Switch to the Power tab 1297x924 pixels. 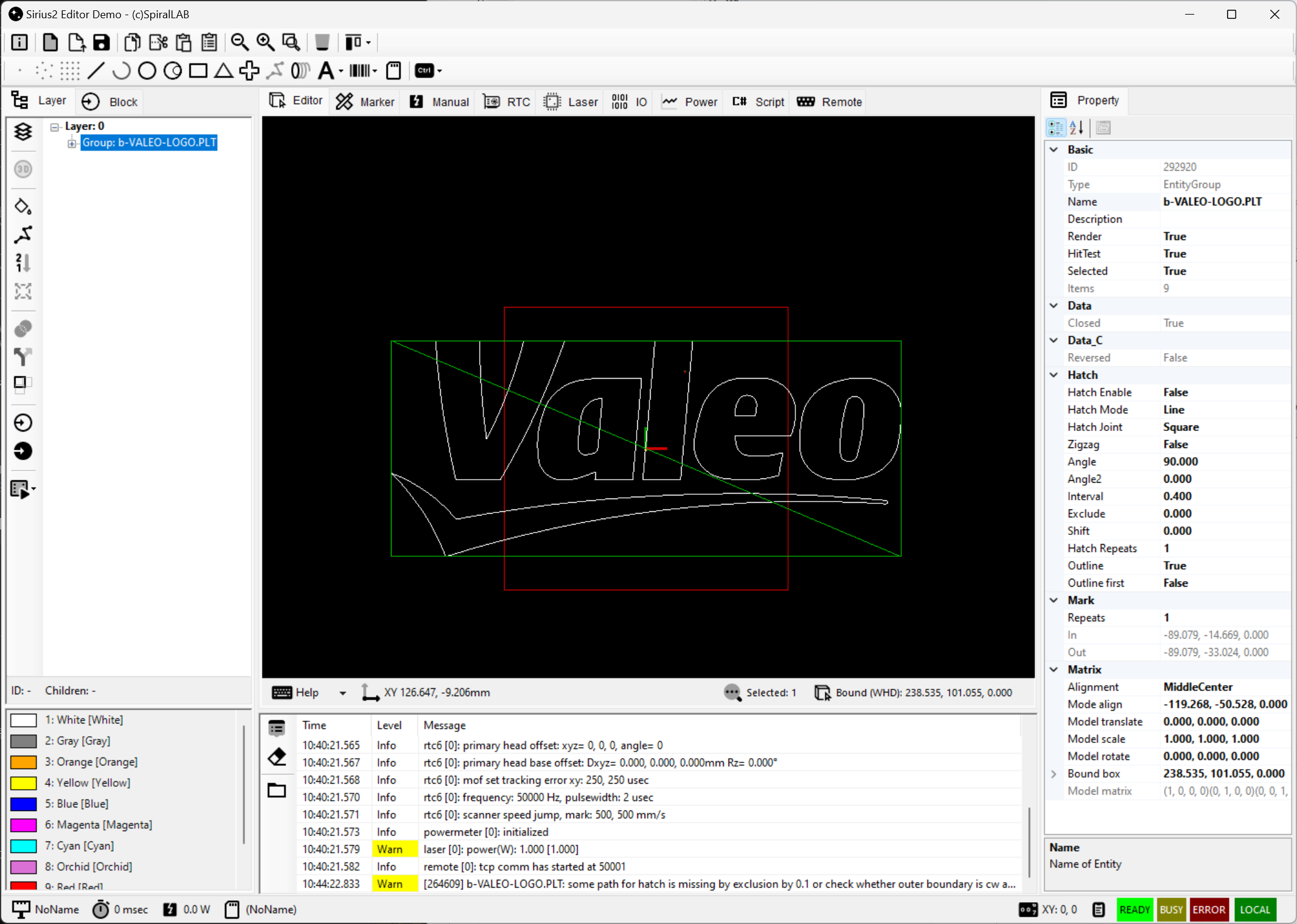(690, 102)
